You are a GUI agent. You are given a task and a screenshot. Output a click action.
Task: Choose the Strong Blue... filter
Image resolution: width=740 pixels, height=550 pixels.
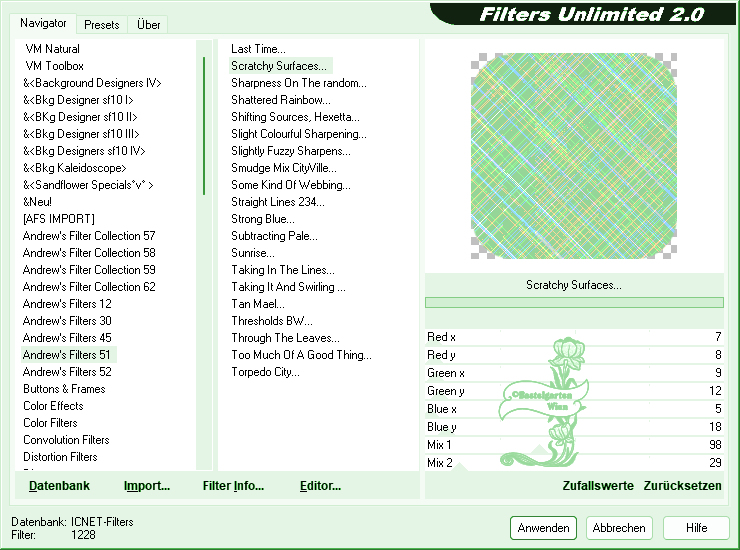click(x=263, y=219)
